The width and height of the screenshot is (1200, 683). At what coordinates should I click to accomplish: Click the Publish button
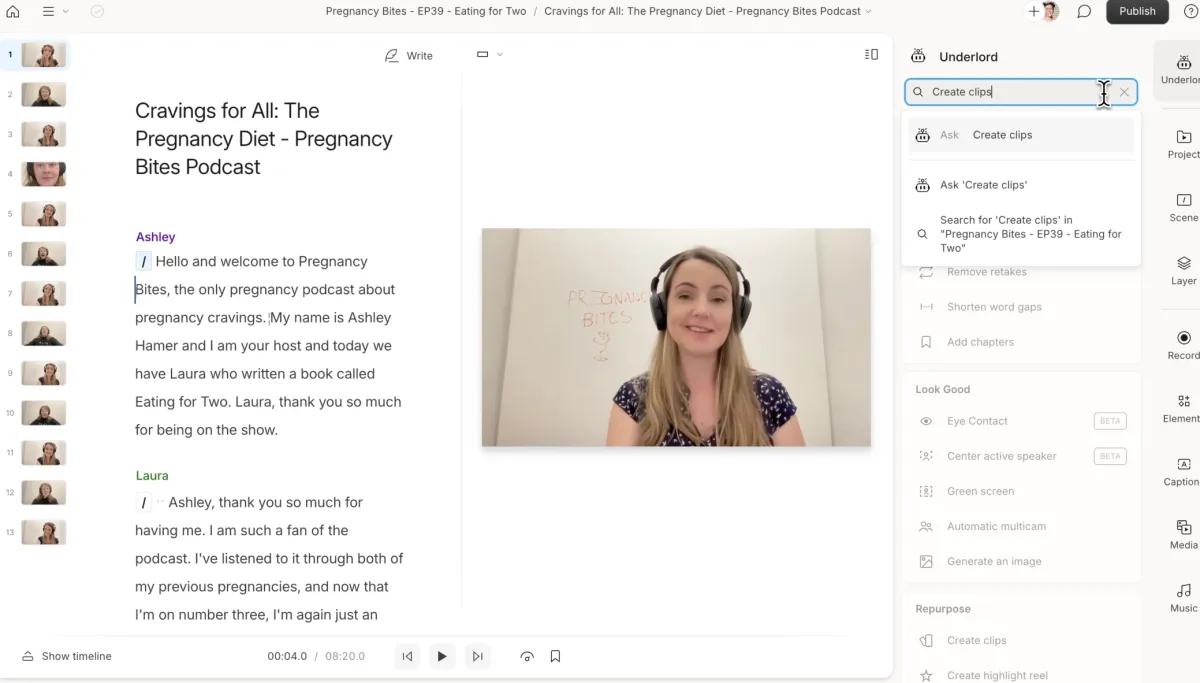[x=1137, y=11]
